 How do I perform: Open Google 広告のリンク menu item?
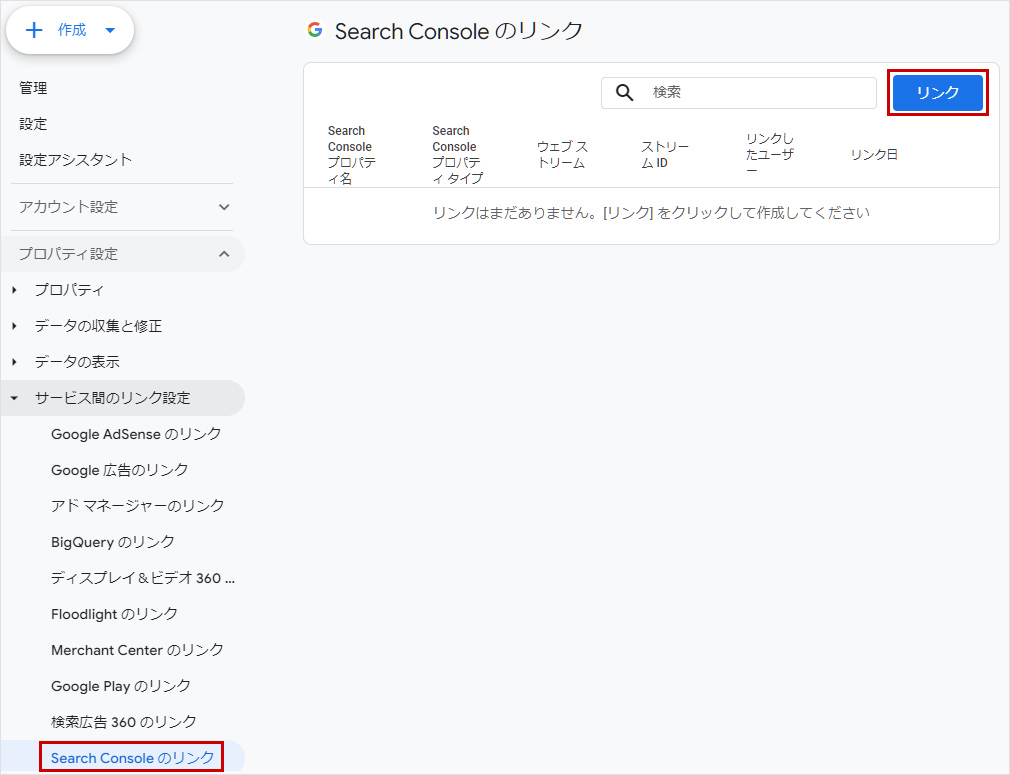120,470
